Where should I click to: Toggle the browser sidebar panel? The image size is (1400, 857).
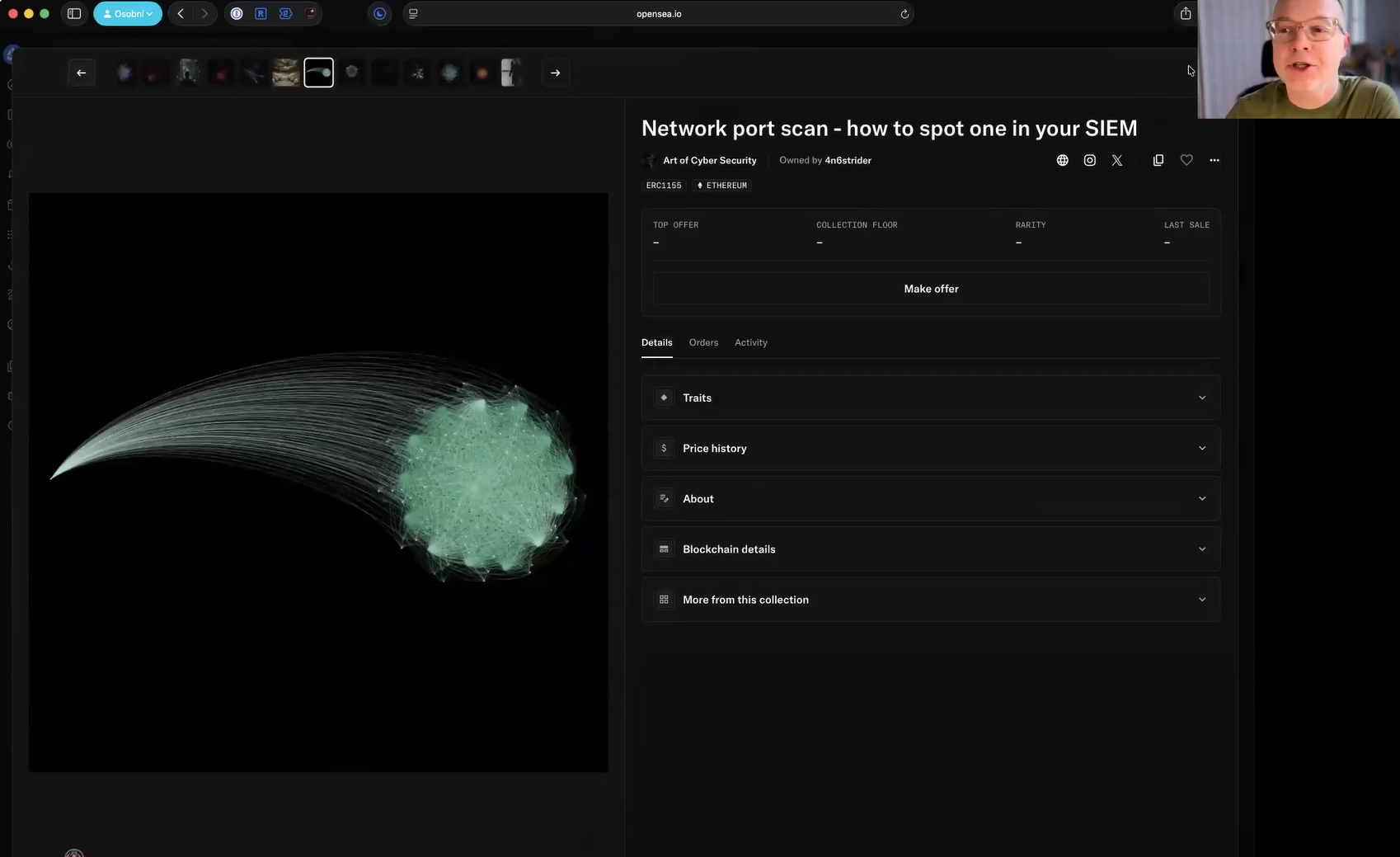click(x=74, y=14)
